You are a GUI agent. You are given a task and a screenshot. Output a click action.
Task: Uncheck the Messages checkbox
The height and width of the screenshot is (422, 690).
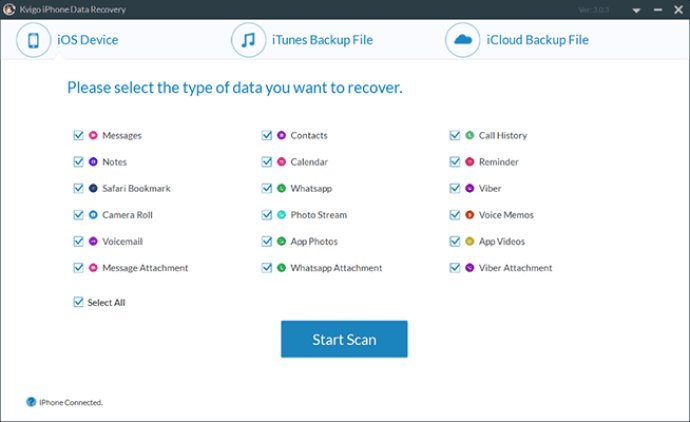tap(78, 135)
